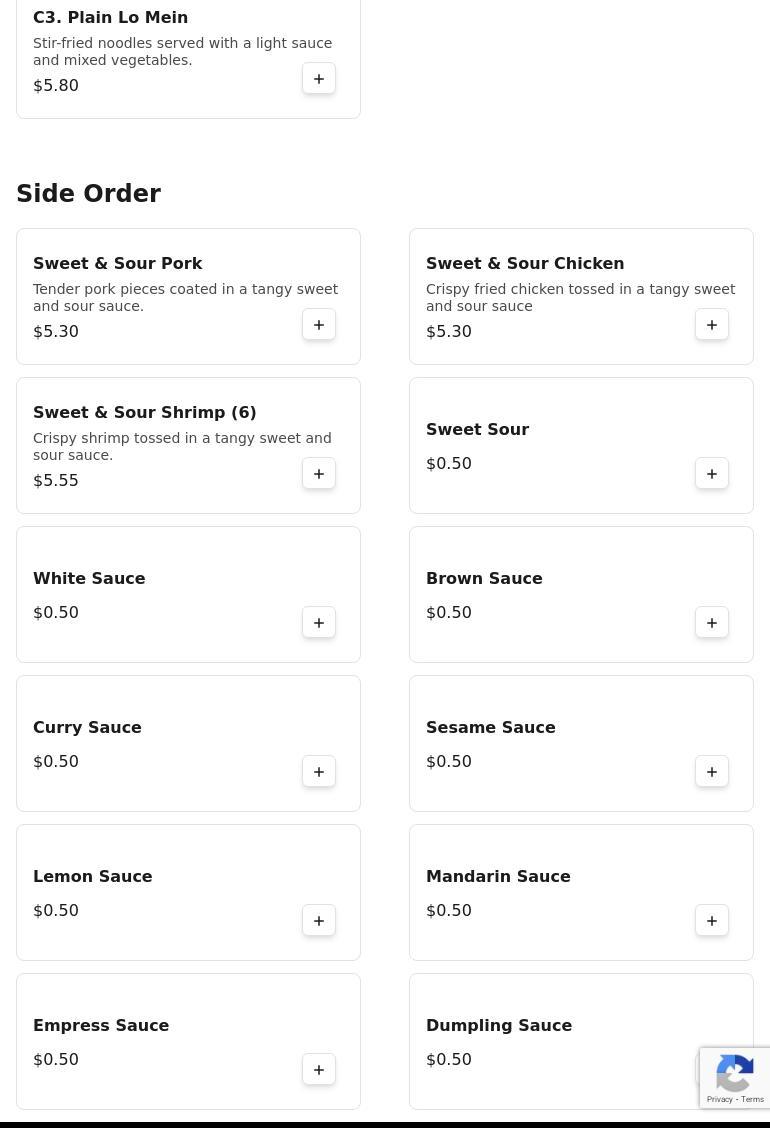The image size is (770, 1128).
Task: Add Sweet & Sour Pork with plus button
Action: coord(319,324)
